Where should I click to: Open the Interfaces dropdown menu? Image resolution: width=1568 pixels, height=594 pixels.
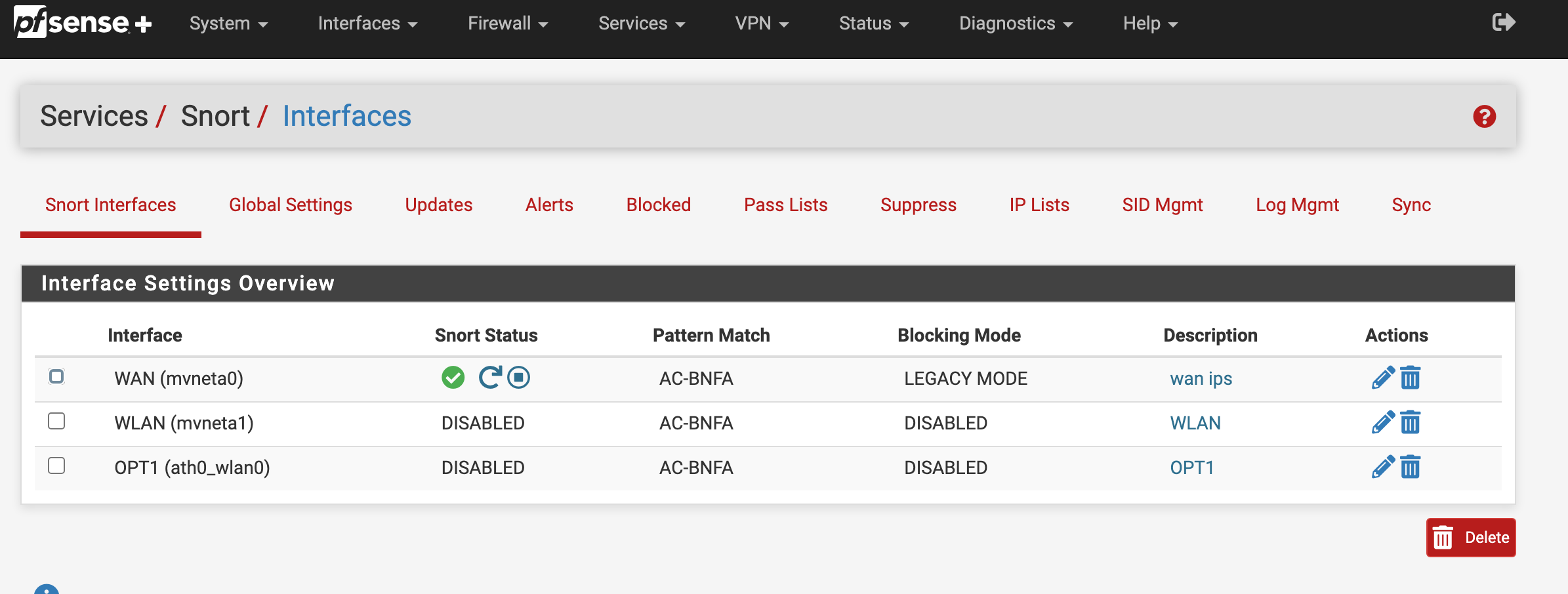367,23
